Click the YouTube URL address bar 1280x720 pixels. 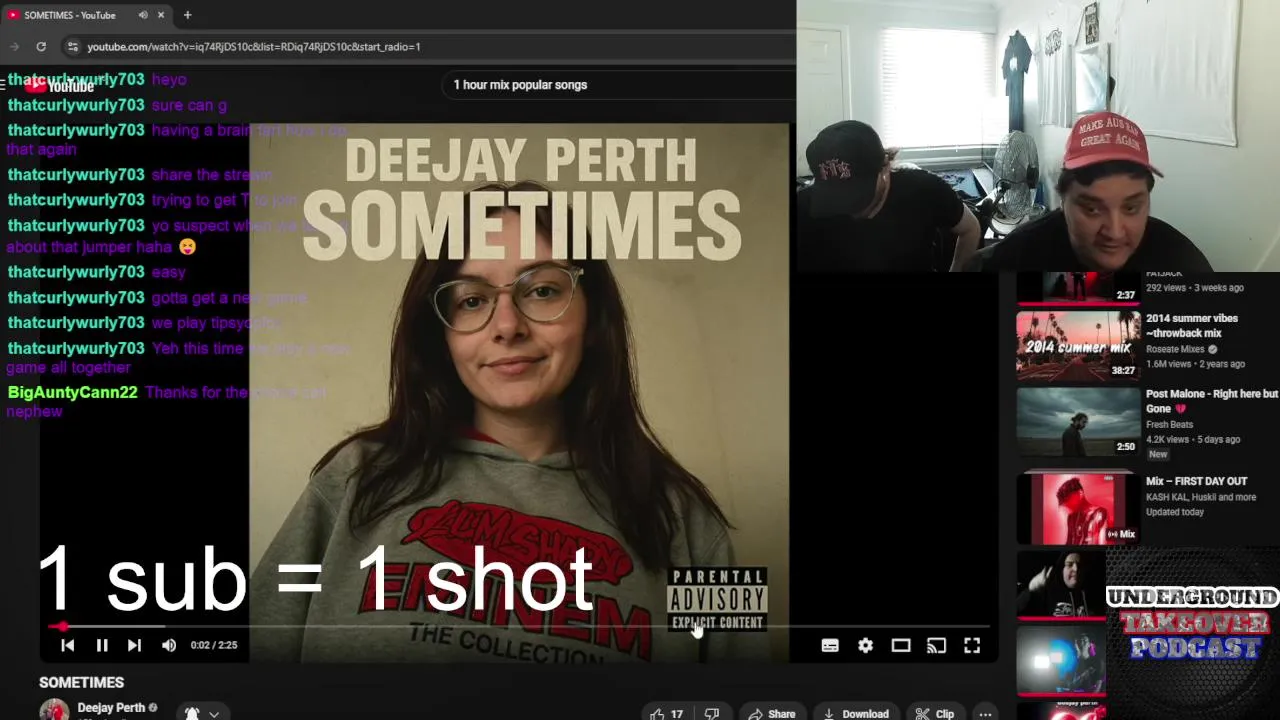point(253,47)
